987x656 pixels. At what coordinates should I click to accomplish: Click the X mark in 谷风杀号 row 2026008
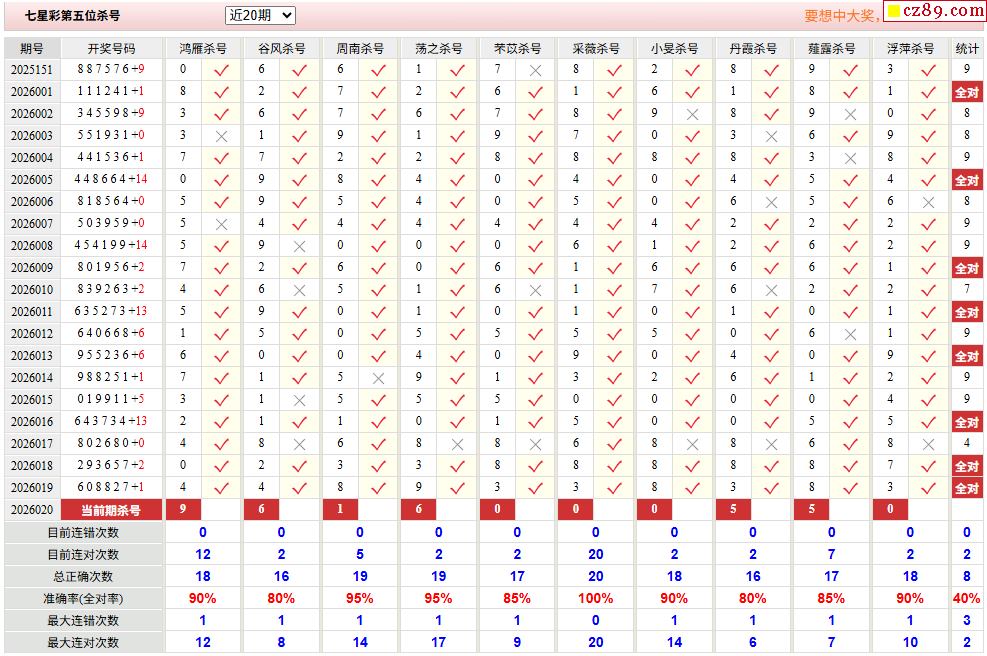point(300,247)
